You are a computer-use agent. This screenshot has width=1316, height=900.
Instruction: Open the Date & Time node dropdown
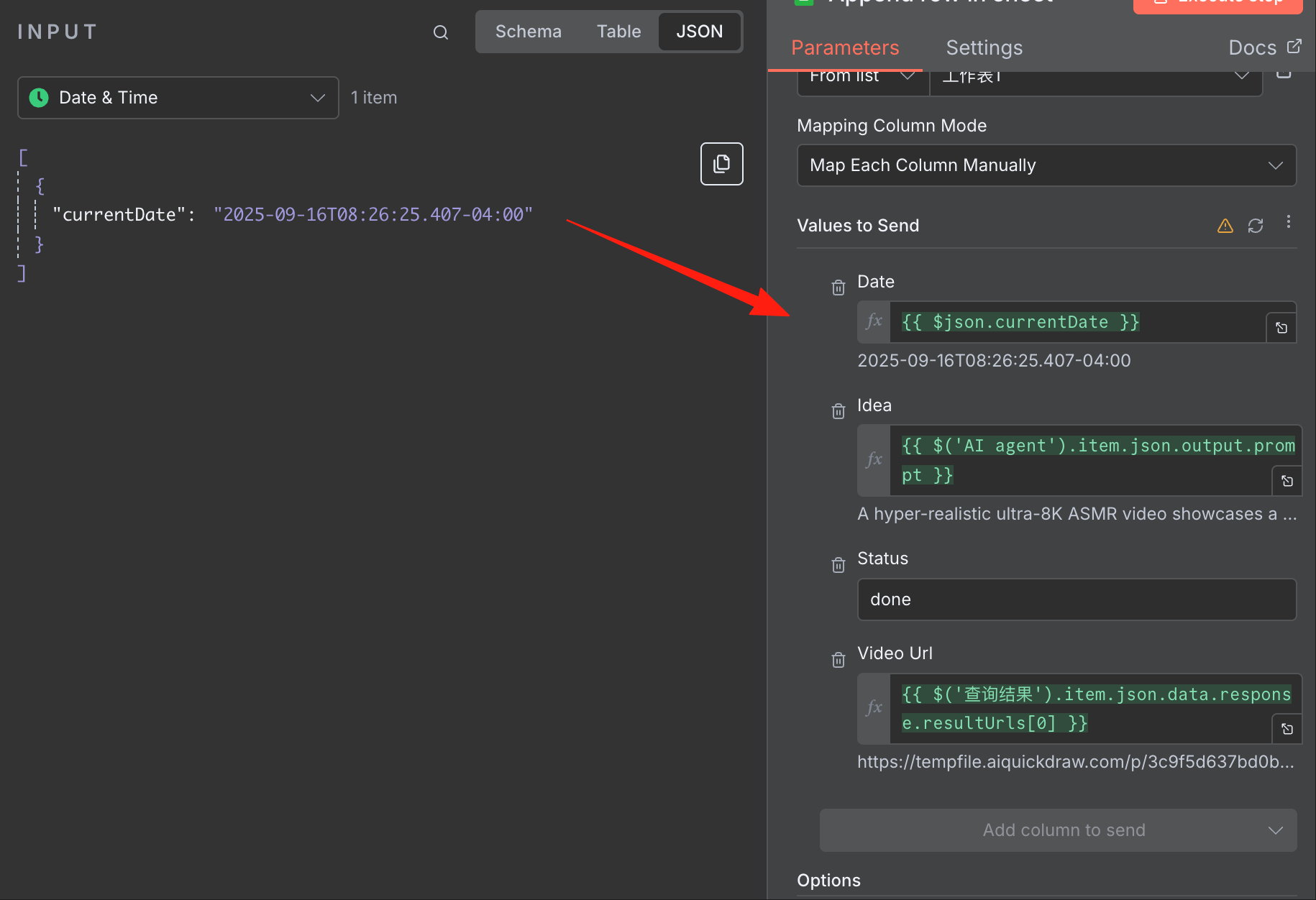coord(178,98)
